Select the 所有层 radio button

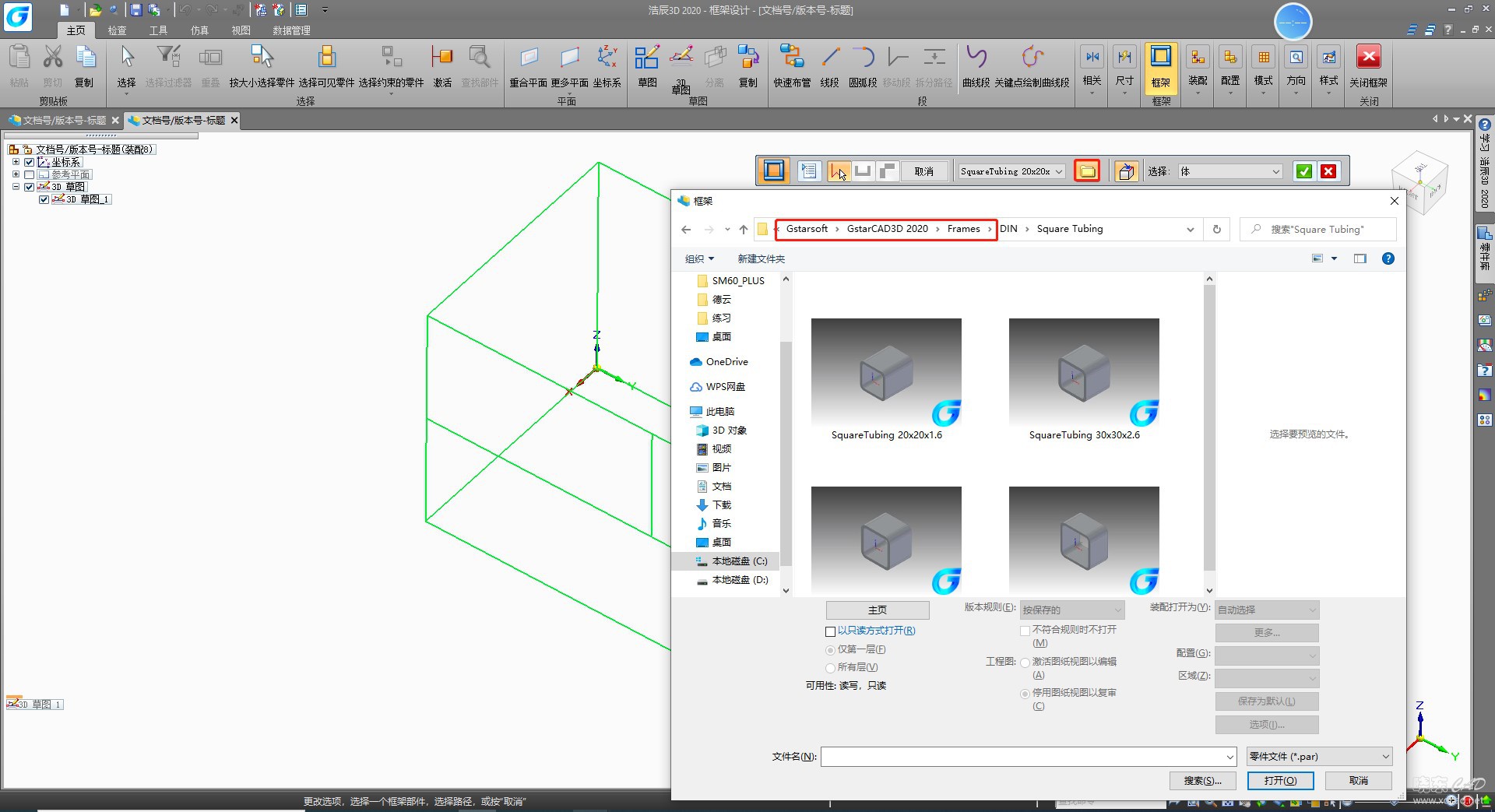(830, 667)
